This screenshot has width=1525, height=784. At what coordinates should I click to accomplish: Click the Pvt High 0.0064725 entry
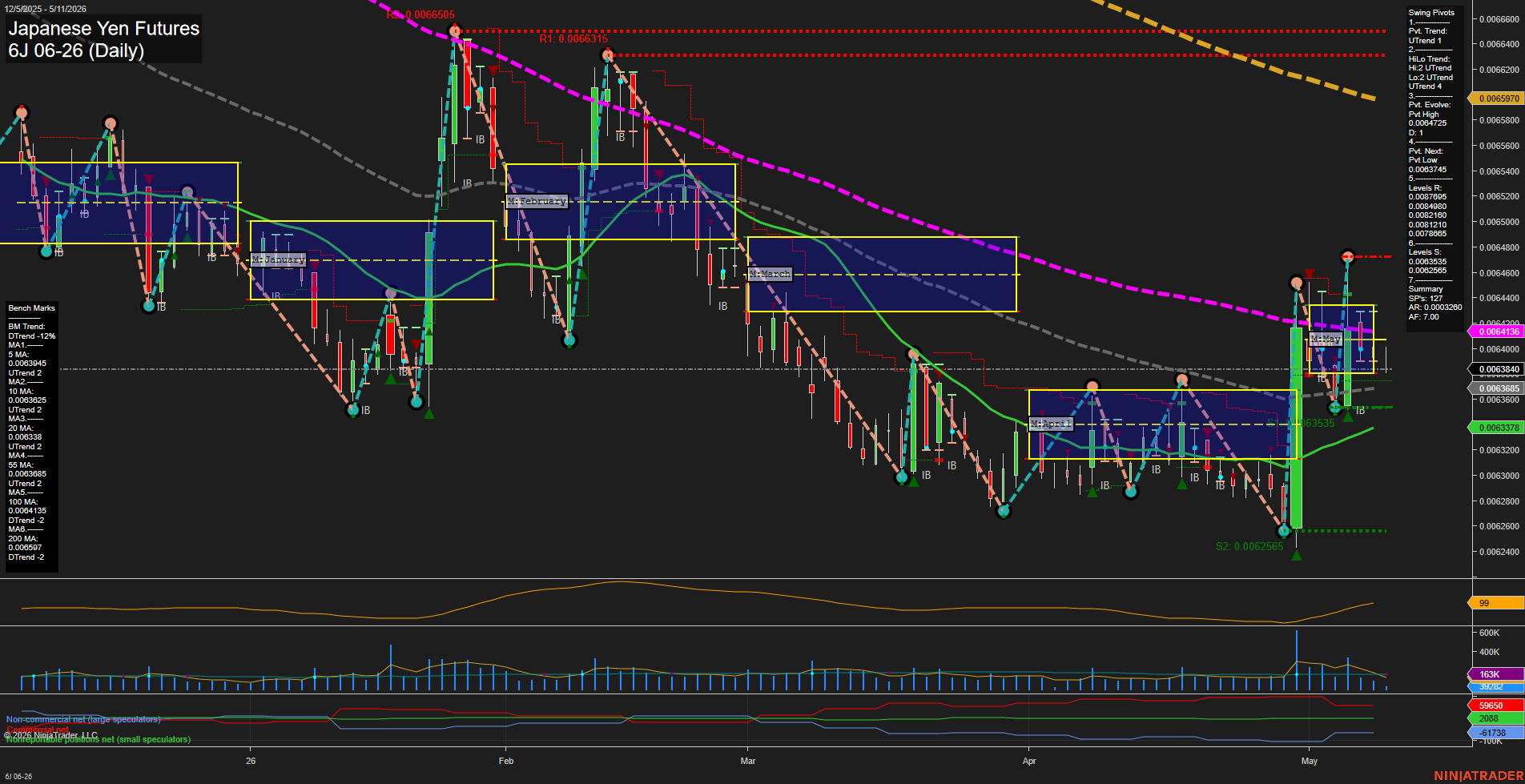tap(1428, 119)
